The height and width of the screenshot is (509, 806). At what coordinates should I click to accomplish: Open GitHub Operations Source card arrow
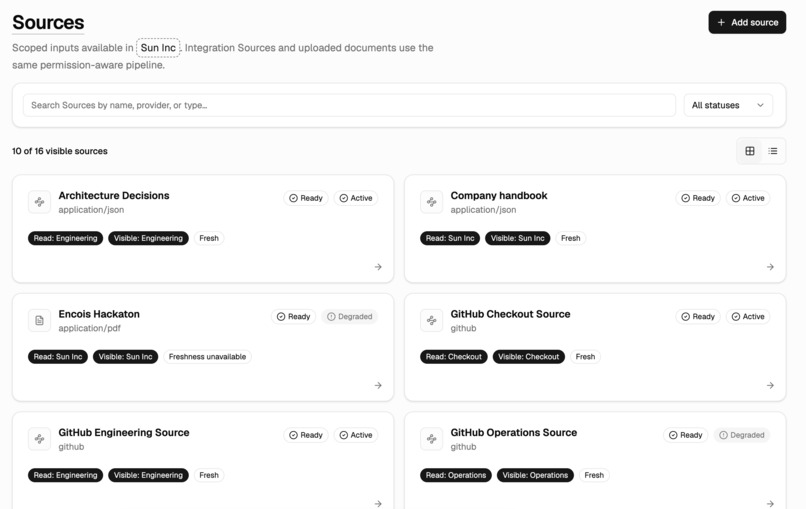tap(770, 503)
